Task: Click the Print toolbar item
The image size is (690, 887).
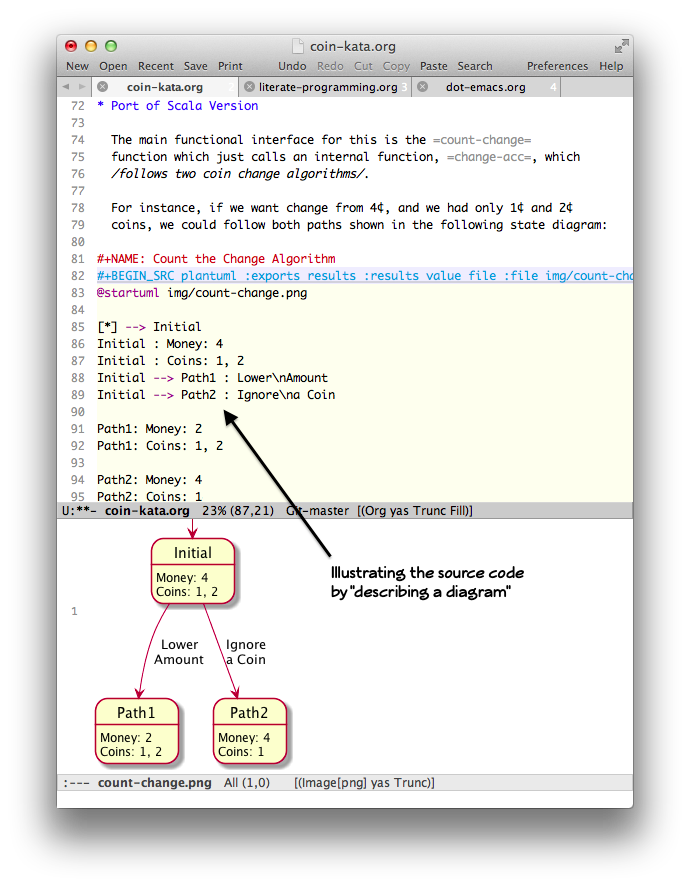Action: tap(230, 66)
